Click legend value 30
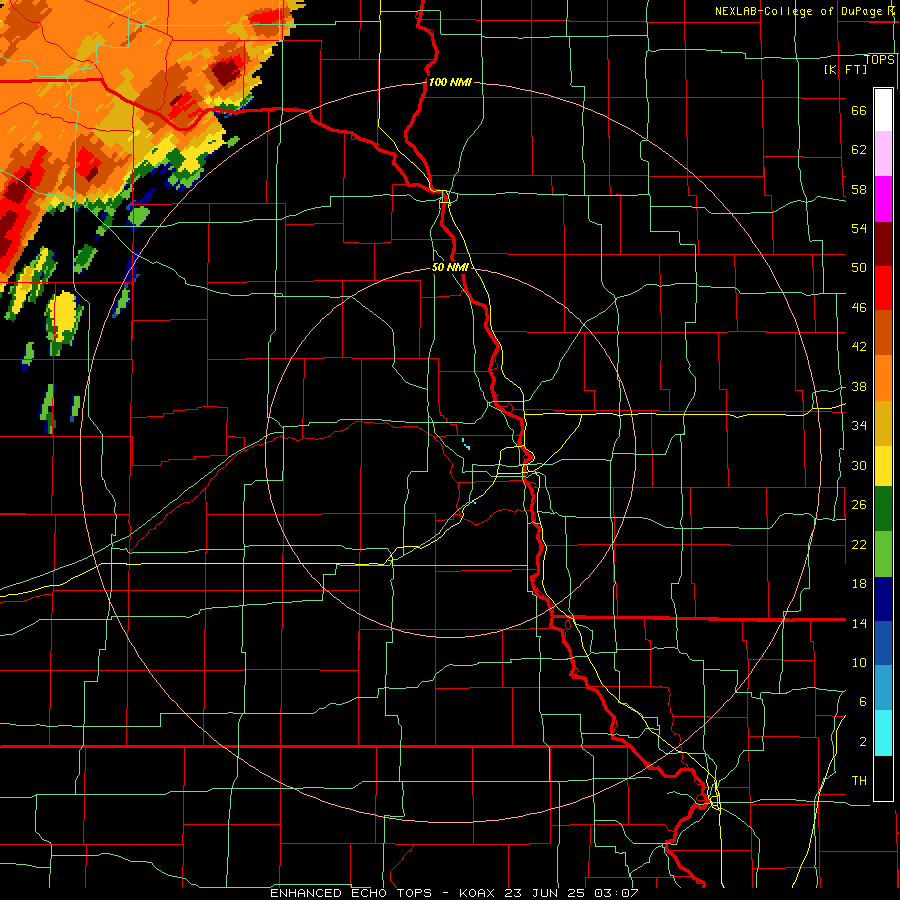 (859, 465)
